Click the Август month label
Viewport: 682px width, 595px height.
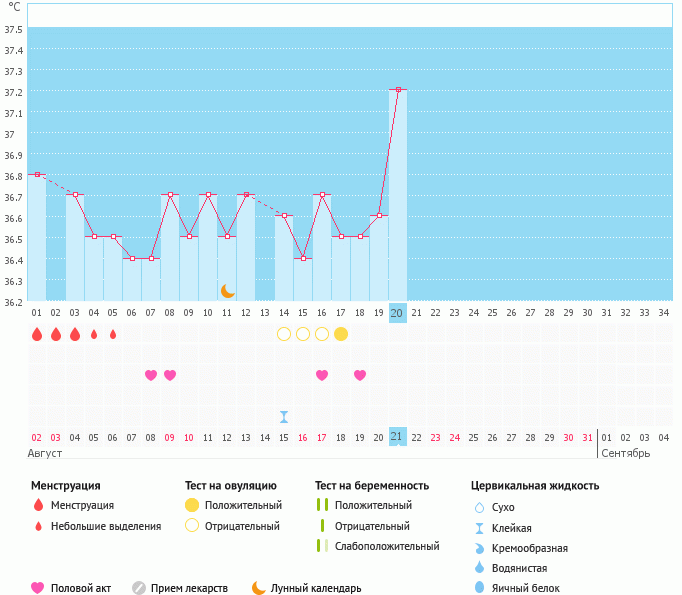click(x=46, y=453)
